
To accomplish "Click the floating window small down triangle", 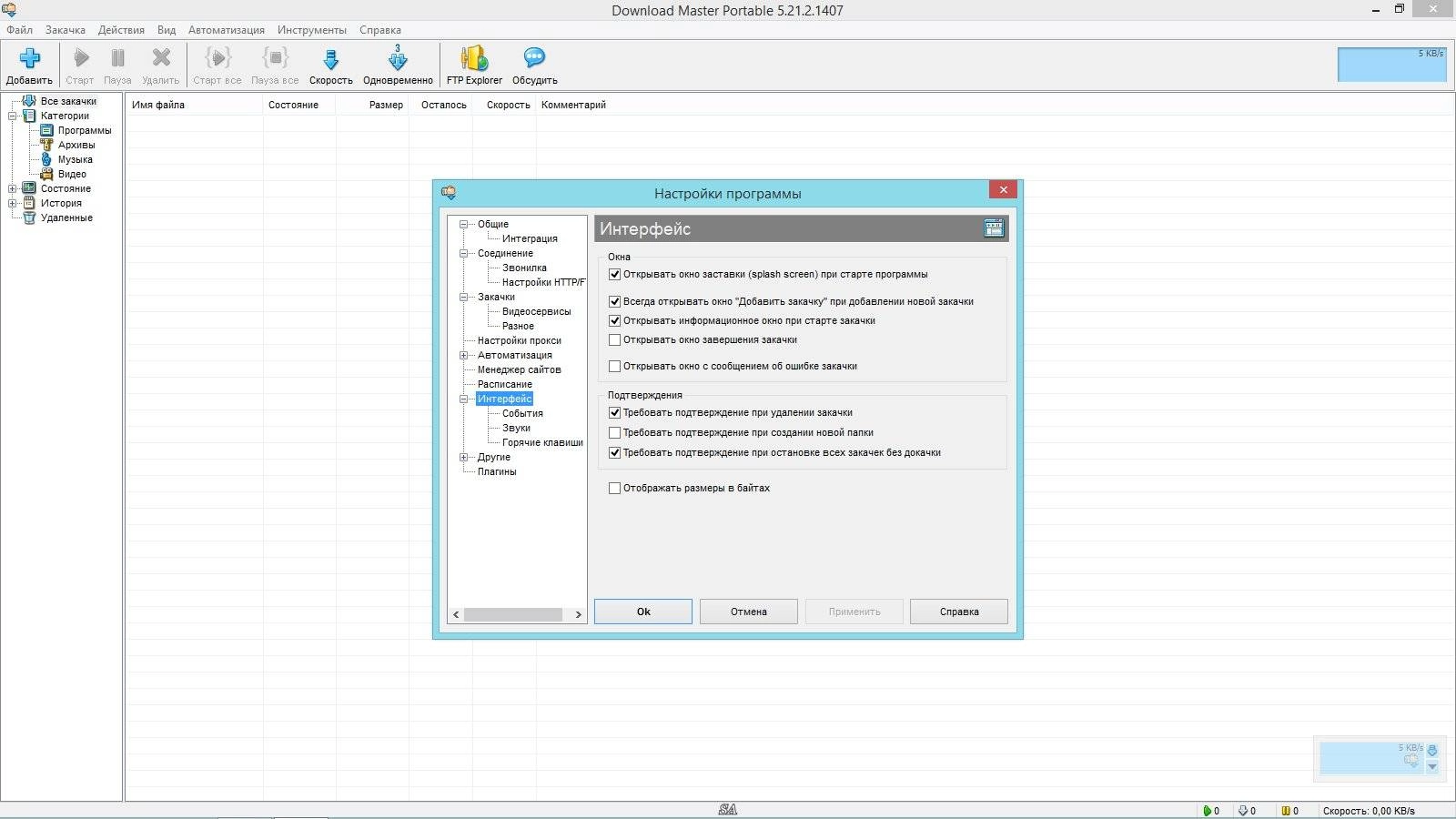I will [x=1432, y=767].
